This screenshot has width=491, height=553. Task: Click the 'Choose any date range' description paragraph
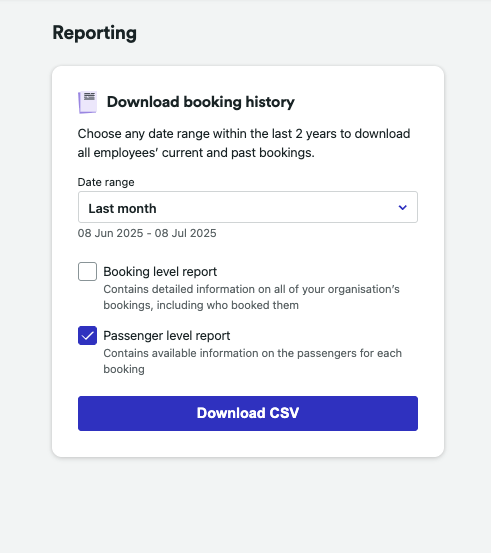pyautogui.click(x=244, y=143)
